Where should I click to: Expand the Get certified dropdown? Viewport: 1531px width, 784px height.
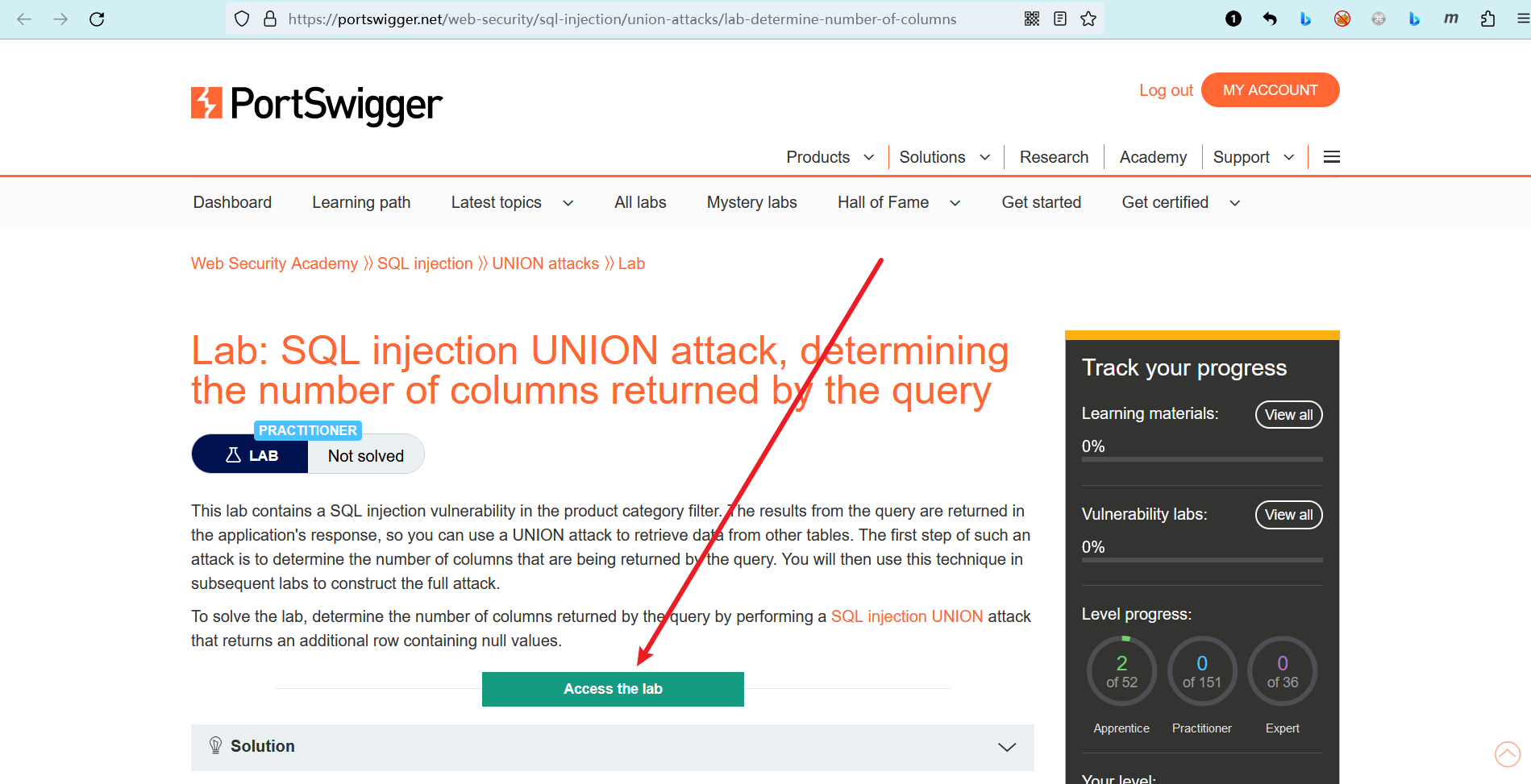(1180, 202)
